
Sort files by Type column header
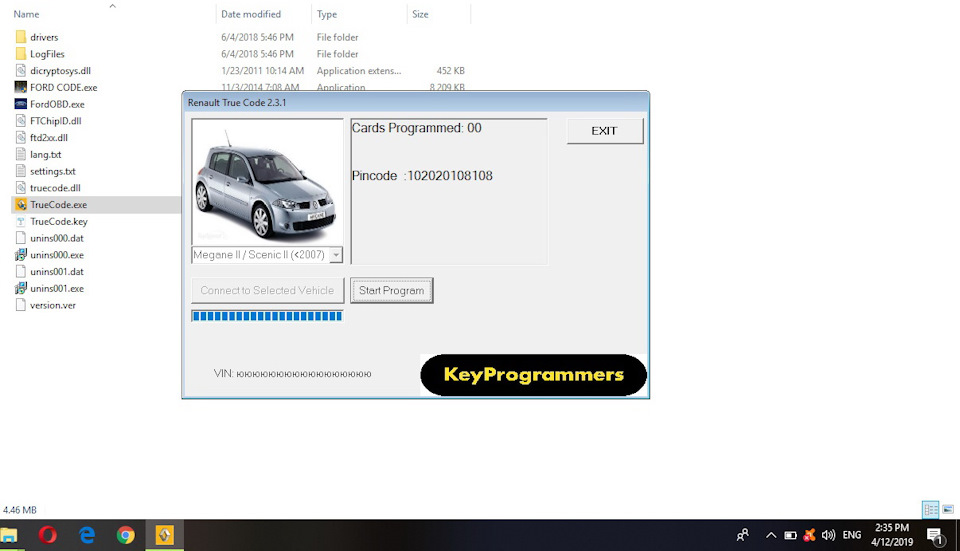point(327,14)
